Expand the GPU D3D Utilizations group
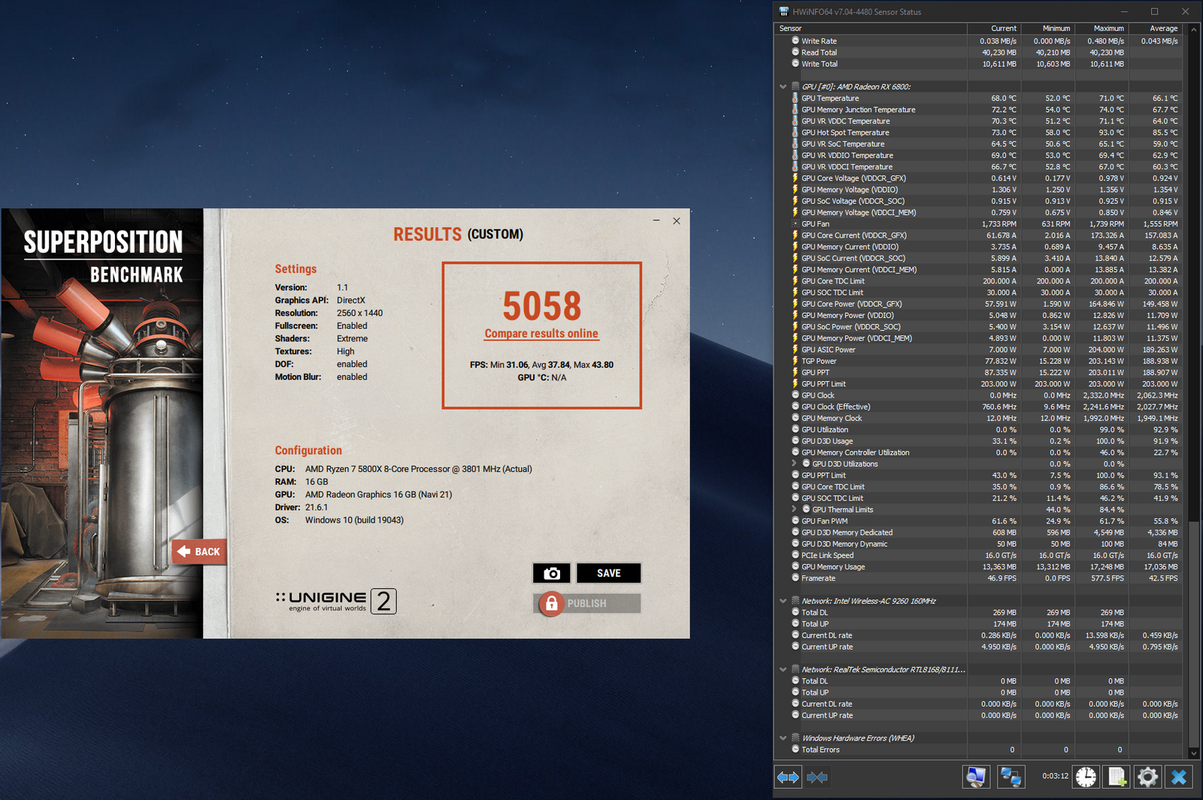 coord(795,464)
